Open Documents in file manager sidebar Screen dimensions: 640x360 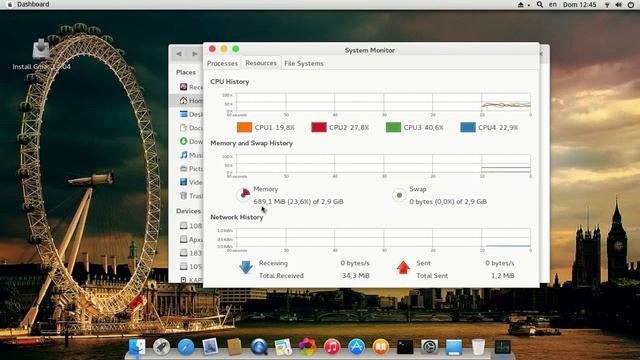tap(191, 128)
